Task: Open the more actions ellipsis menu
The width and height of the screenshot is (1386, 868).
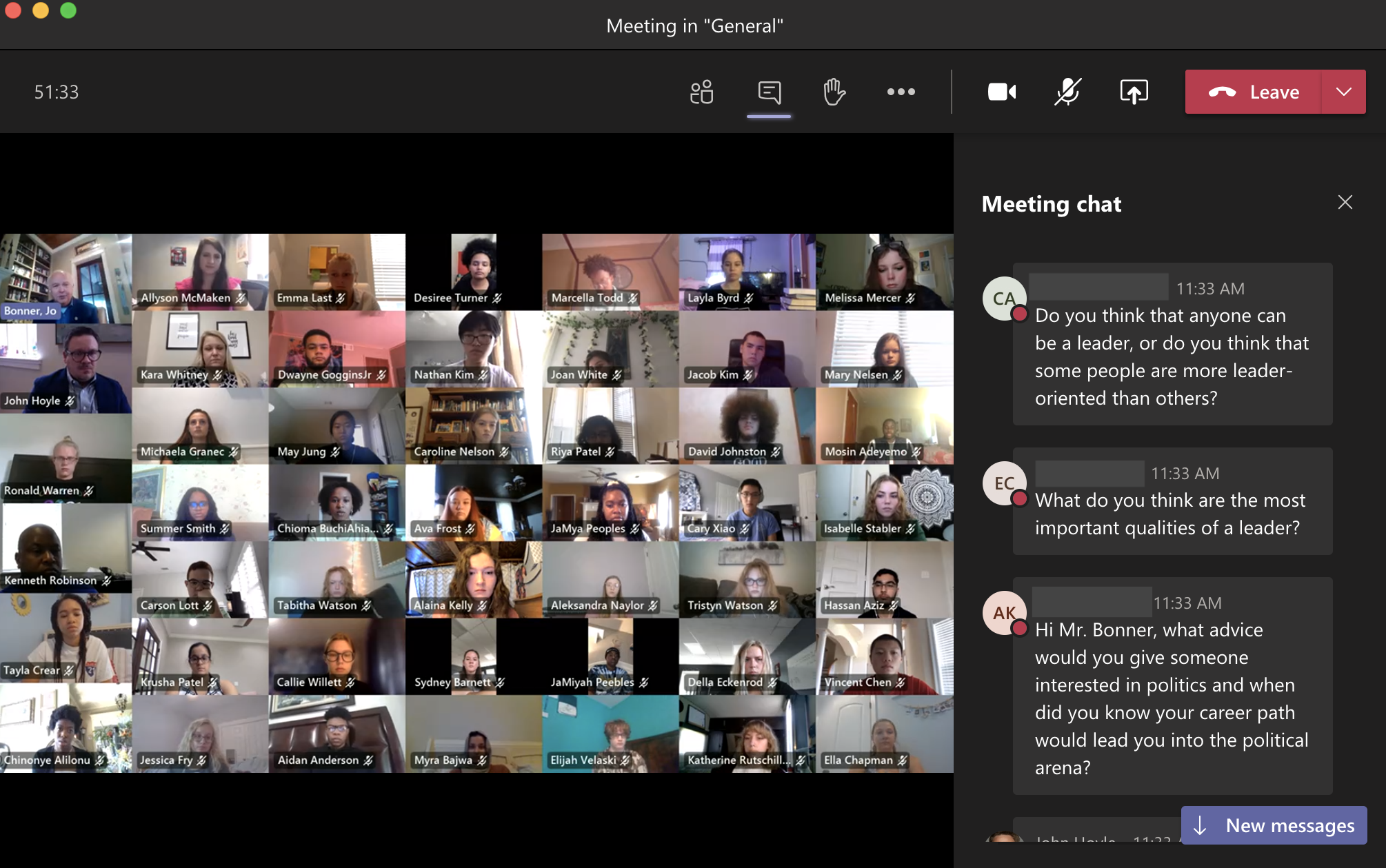Action: pyautogui.click(x=901, y=92)
